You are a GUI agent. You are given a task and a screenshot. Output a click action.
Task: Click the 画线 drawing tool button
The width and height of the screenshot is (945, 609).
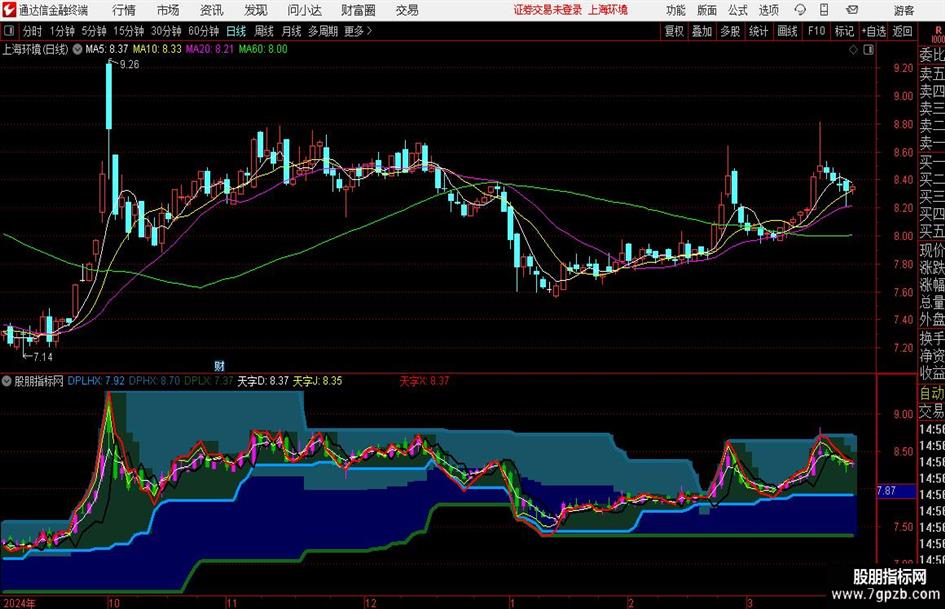(787, 31)
